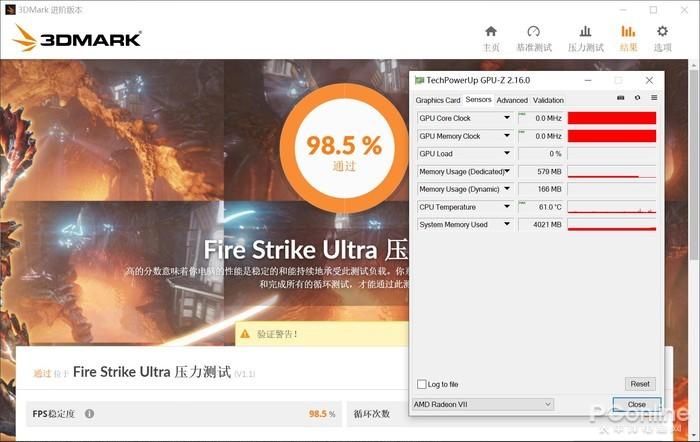Click the GPU Core Clock red graph
The width and height of the screenshot is (700, 442).
tap(612, 118)
